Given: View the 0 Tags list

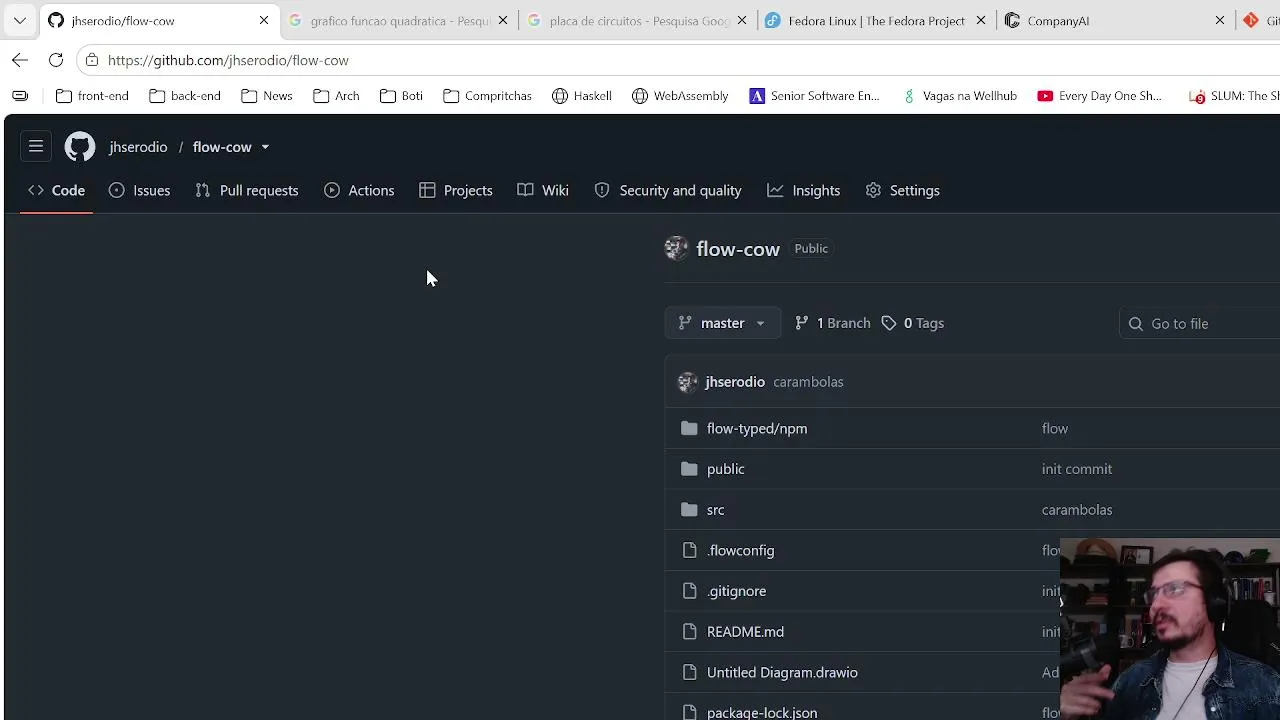Looking at the screenshot, I should pos(912,323).
